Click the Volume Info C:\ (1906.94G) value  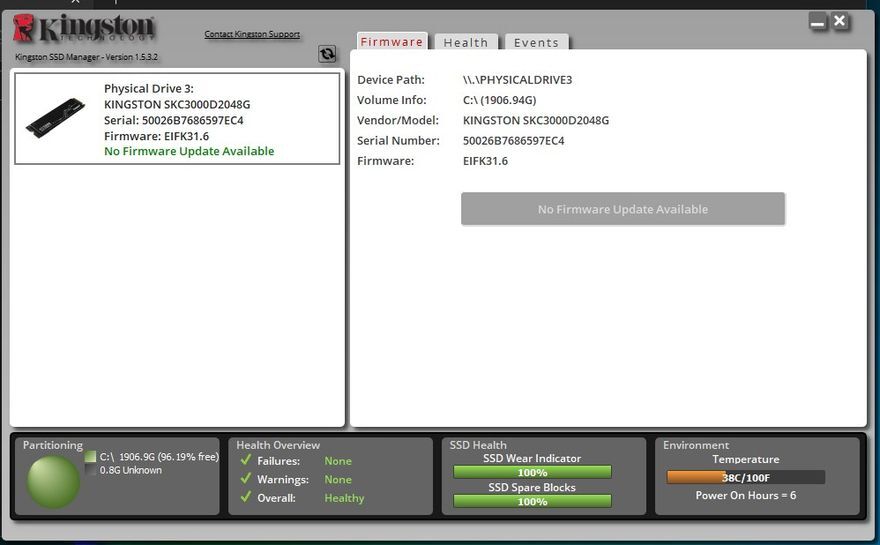(499, 100)
